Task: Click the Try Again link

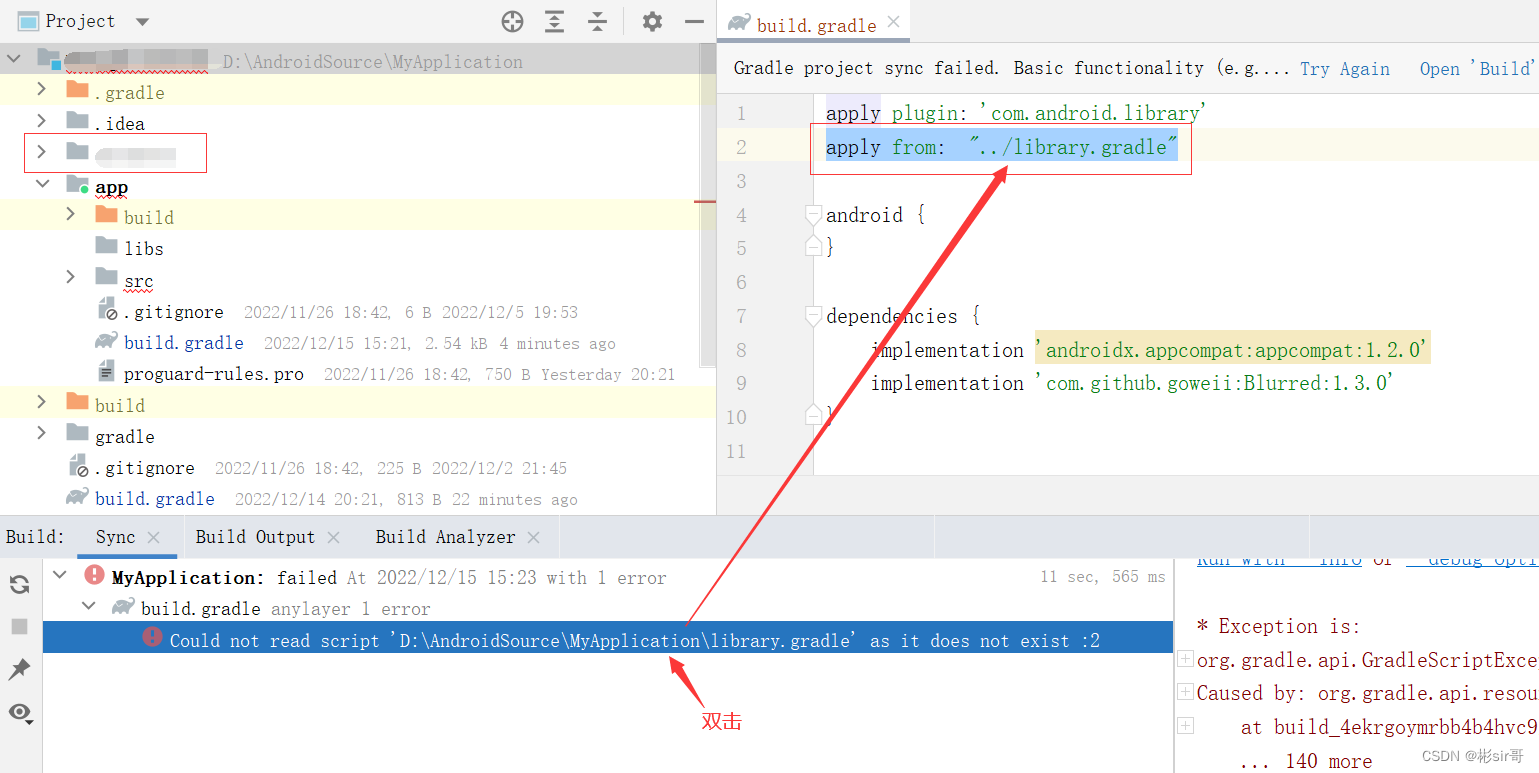Action: click(x=1344, y=68)
